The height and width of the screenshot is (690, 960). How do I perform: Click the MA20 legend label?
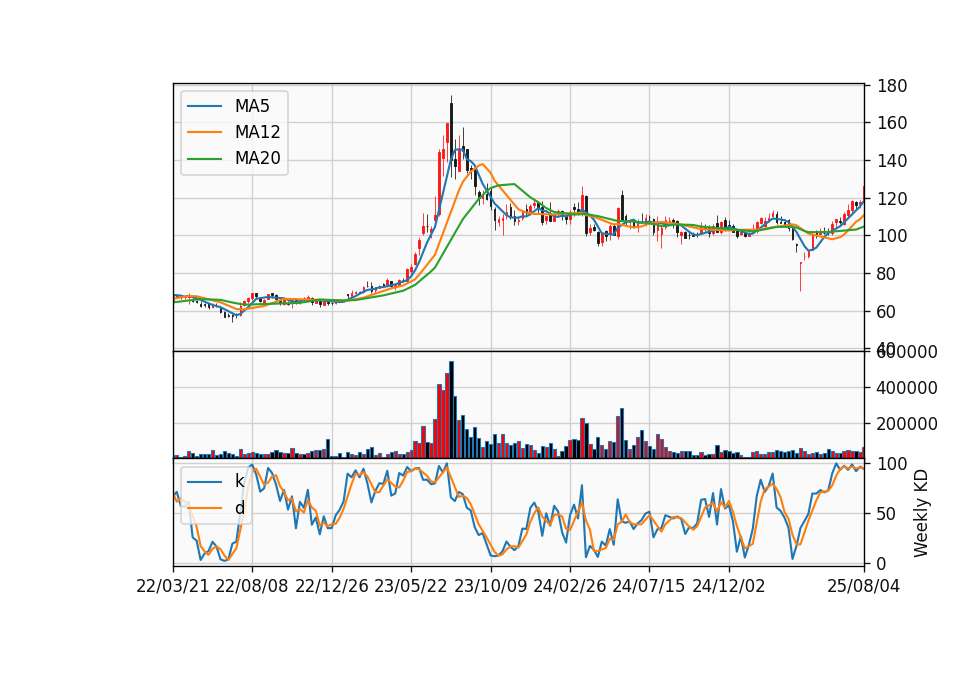click(257, 159)
